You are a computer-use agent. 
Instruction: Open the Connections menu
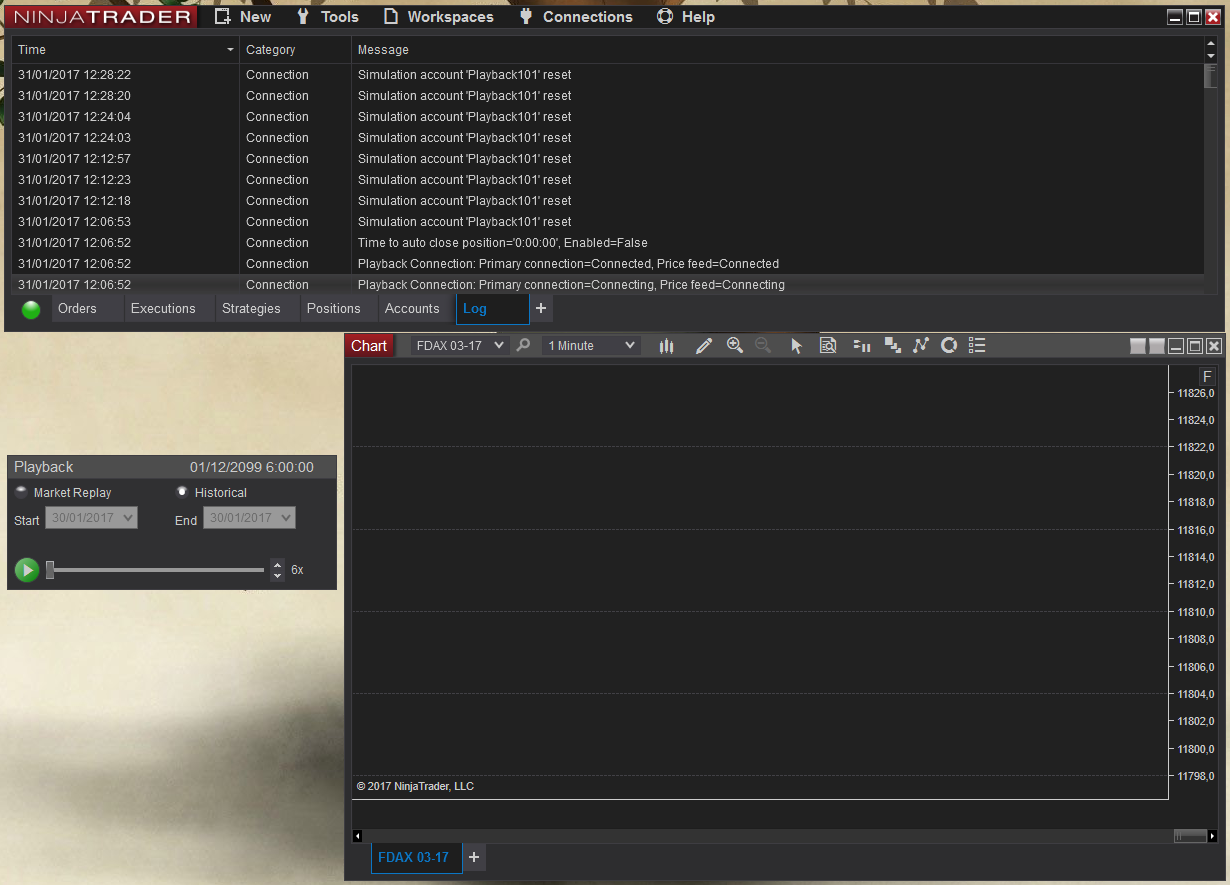point(576,17)
